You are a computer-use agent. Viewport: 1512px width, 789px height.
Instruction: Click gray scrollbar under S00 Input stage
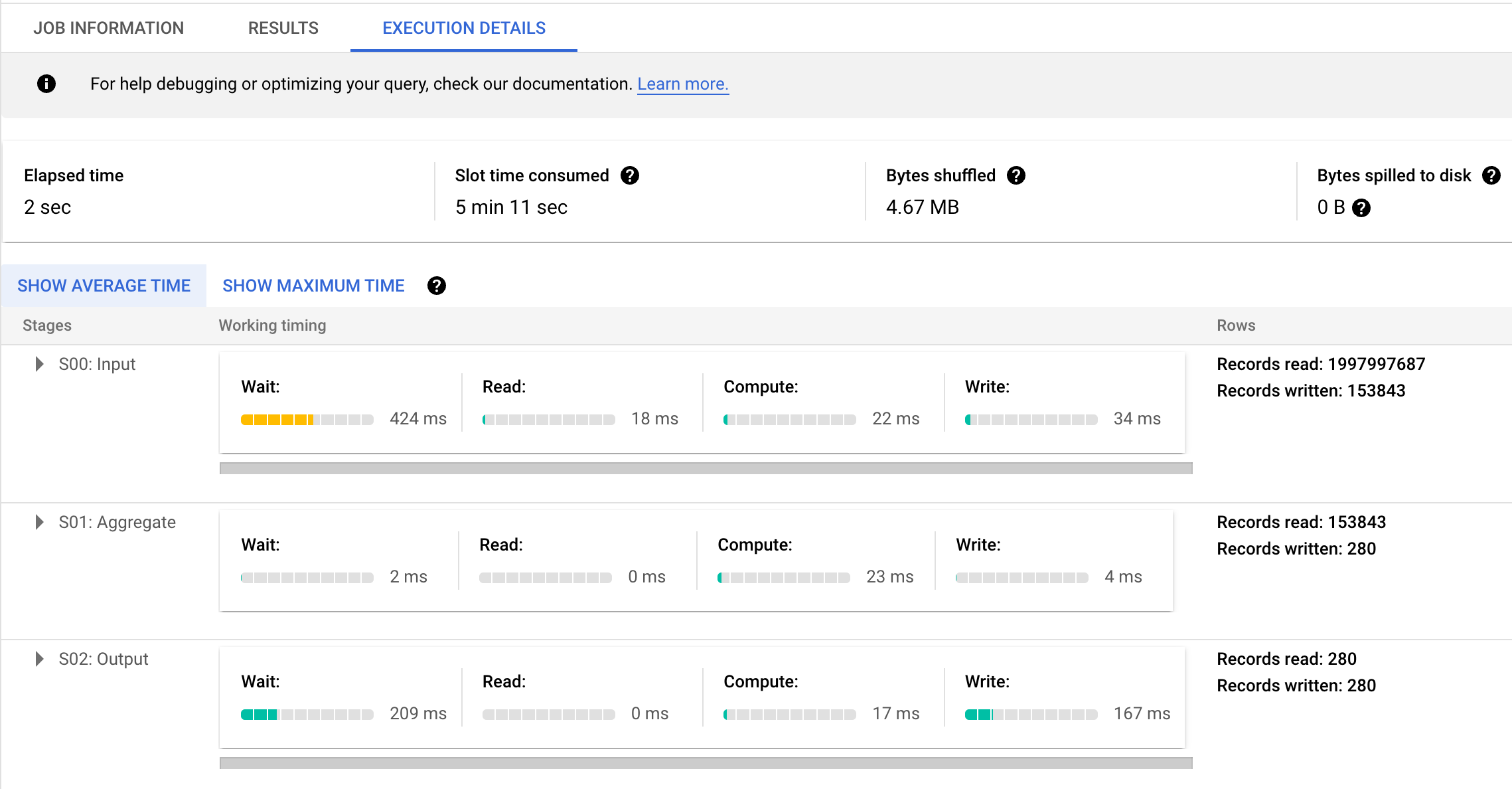(706, 468)
